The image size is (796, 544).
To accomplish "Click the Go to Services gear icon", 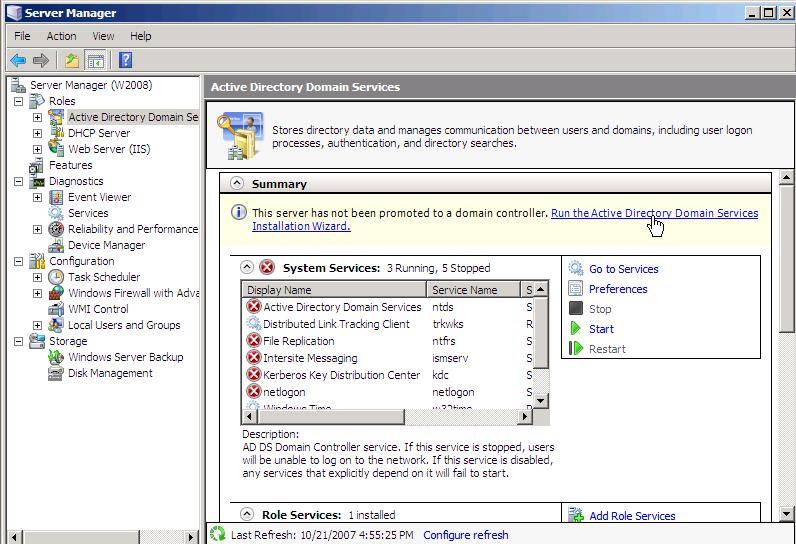I will (x=576, y=268).
